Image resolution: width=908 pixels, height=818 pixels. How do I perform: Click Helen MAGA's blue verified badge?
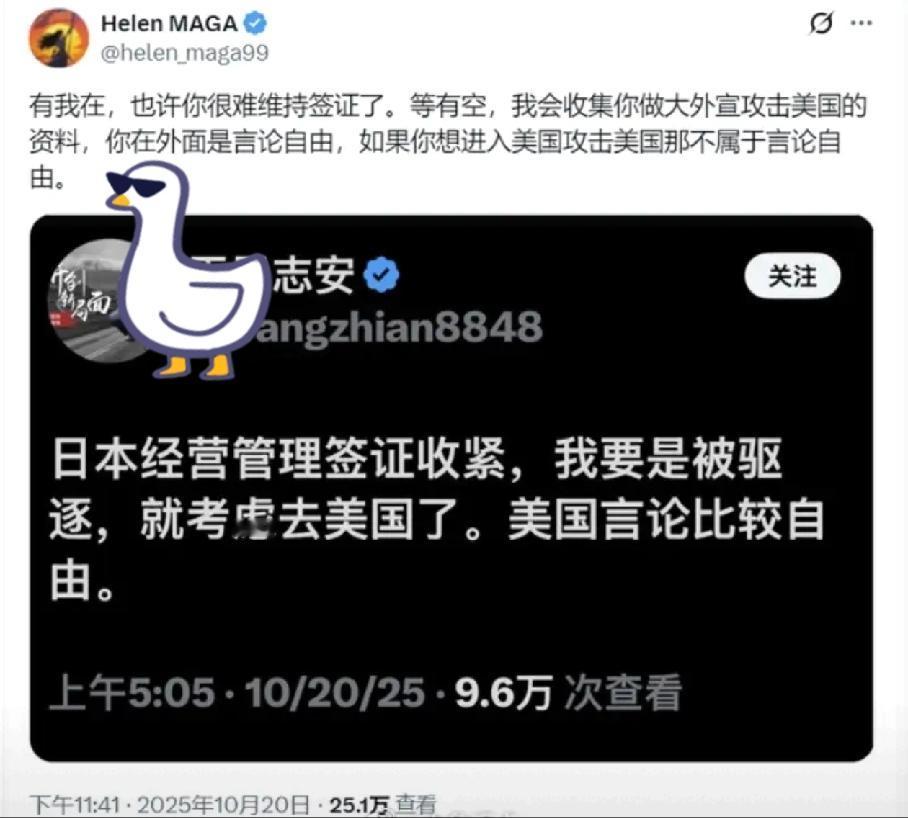coord(255,24)
